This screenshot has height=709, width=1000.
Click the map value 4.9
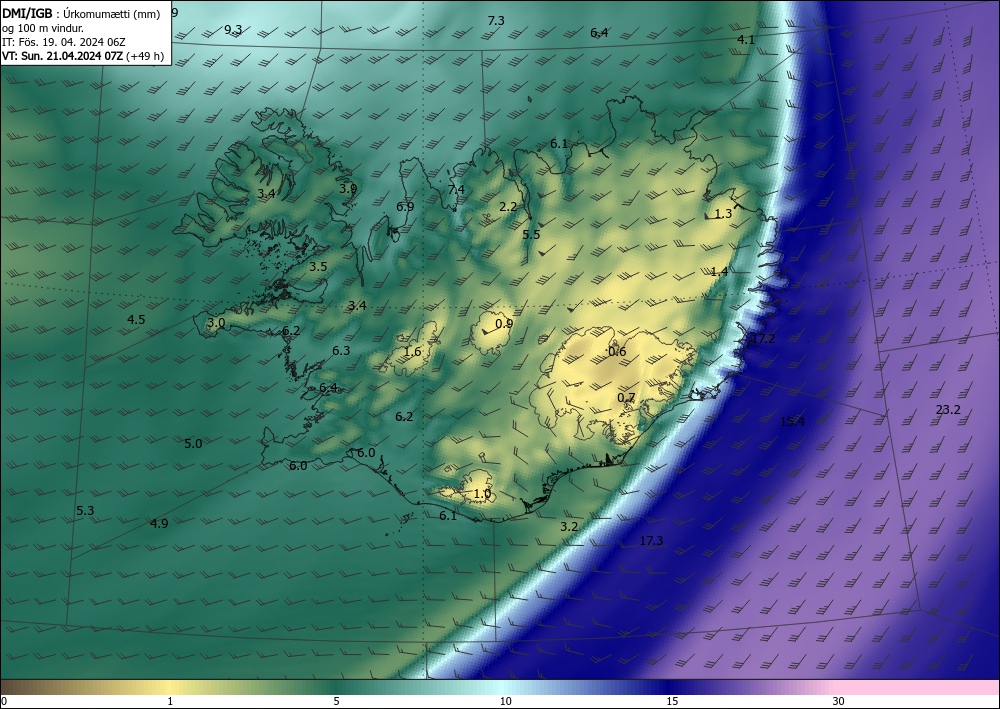pyautogui.click(x=159, y=524)
